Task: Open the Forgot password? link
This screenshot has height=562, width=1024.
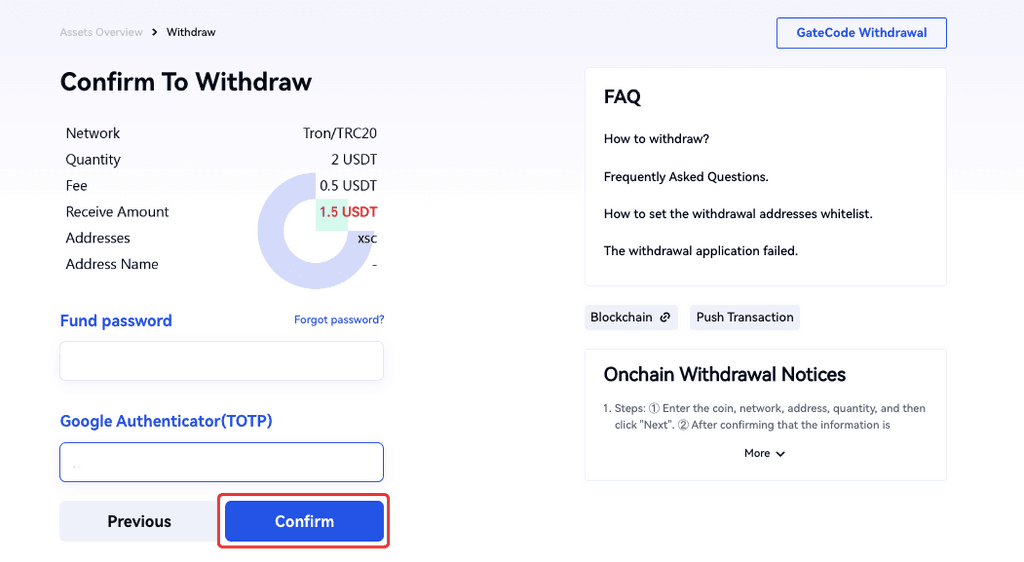Action: pos(338,320)
